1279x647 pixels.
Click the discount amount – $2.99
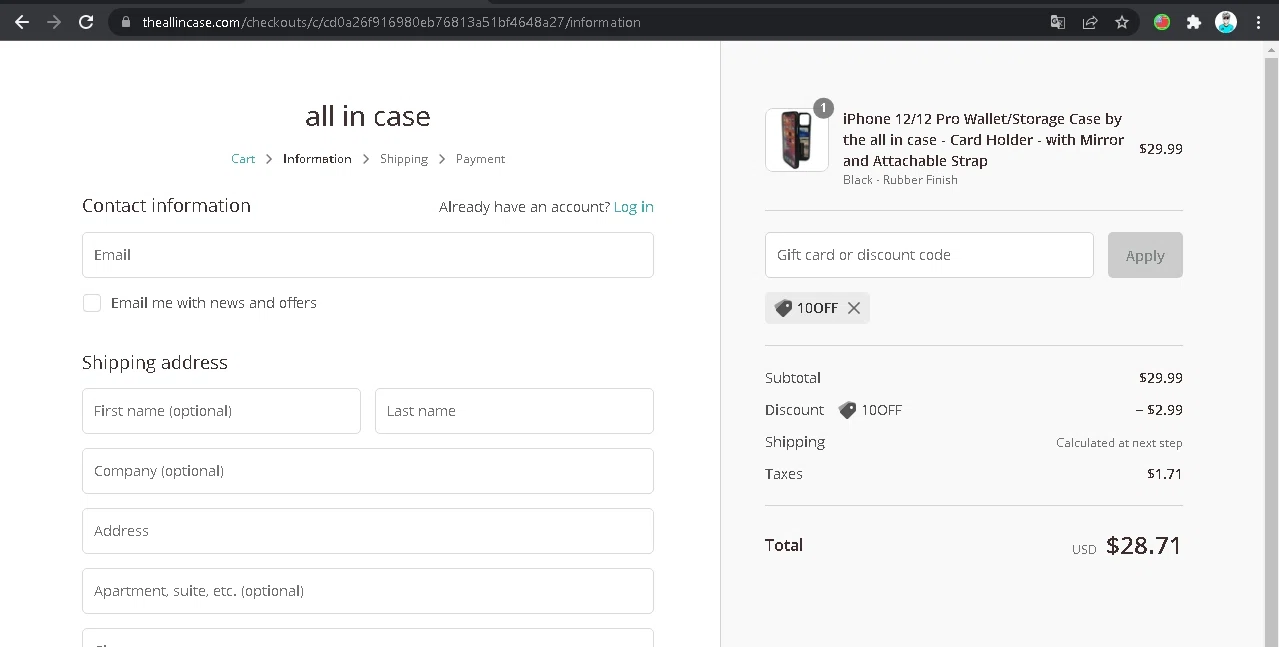click(1159, 410)
